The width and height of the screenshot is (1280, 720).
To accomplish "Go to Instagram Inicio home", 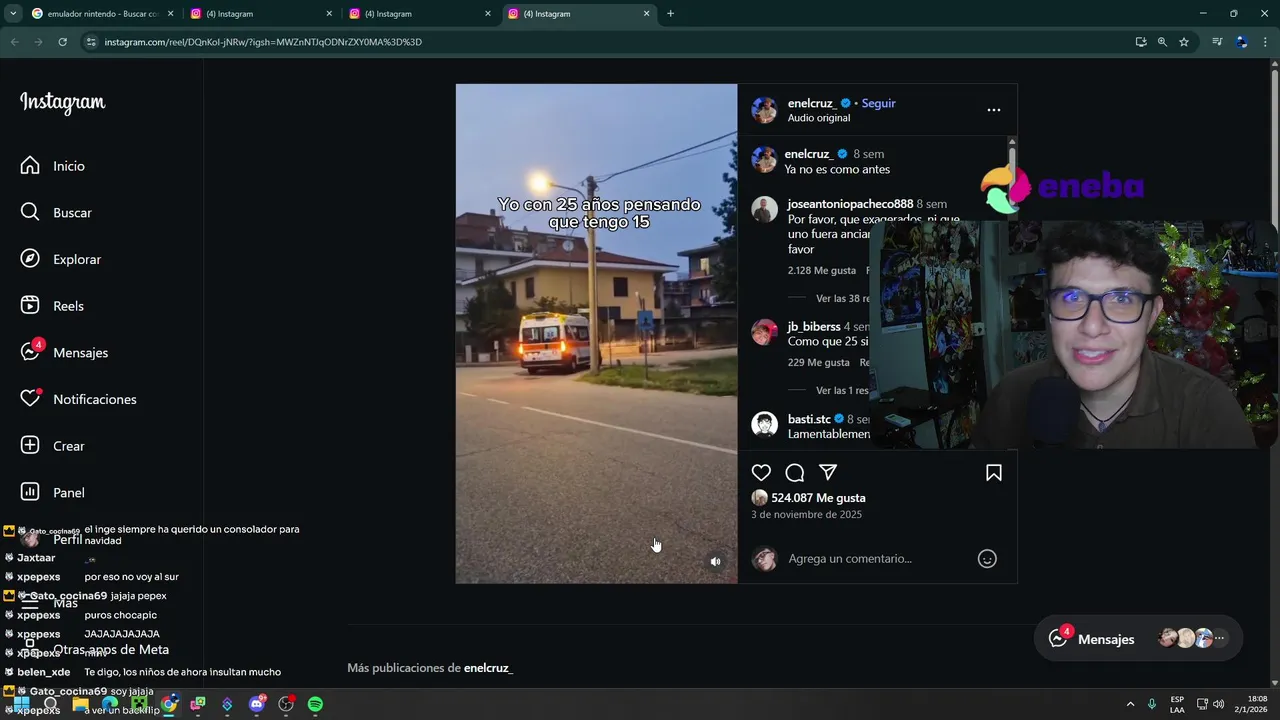I will (53, 166).
